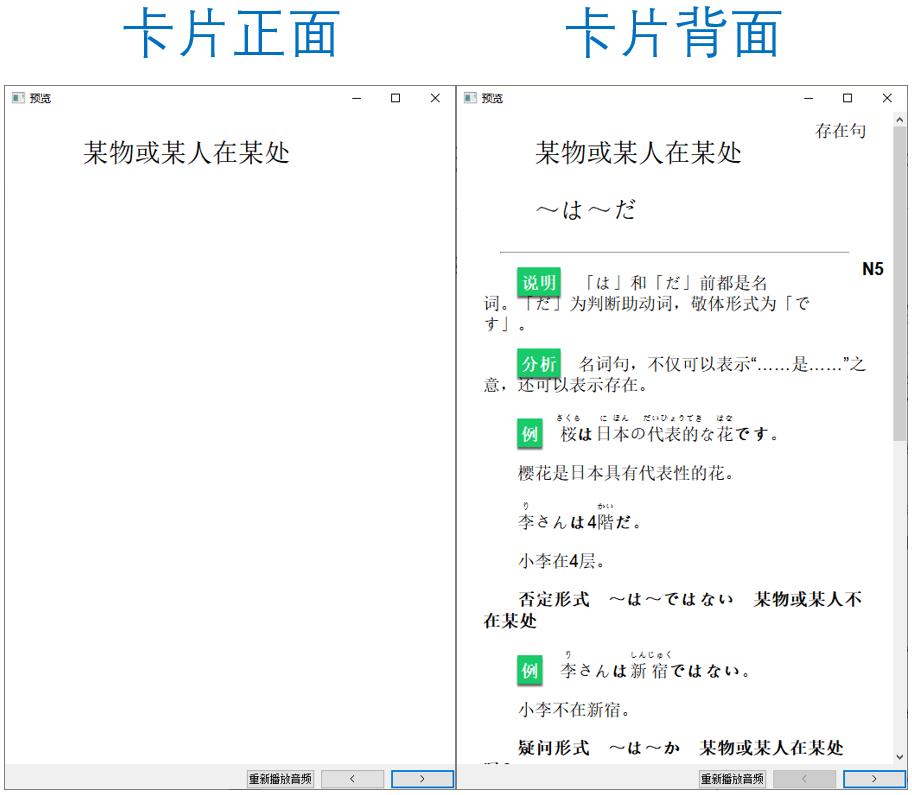
Task: Click the back card heading 某物或某人在某处
Action: click(638, 153)
